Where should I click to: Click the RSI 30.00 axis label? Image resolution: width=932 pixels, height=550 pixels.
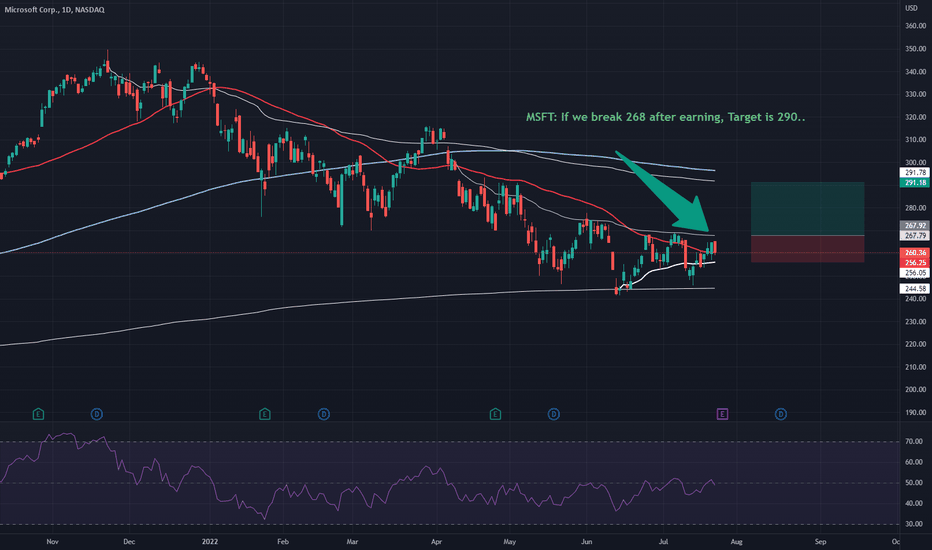(x=914, y=524)
